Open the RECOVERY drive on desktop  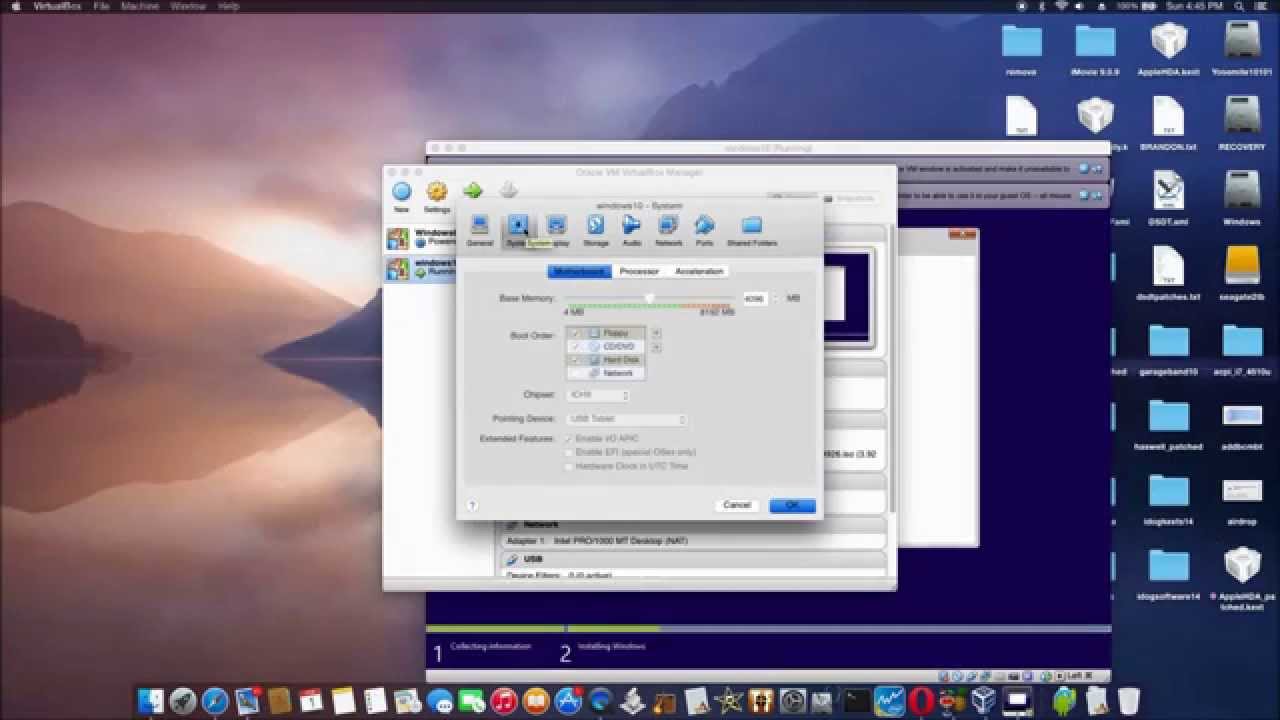click(x=1242, y=123)
